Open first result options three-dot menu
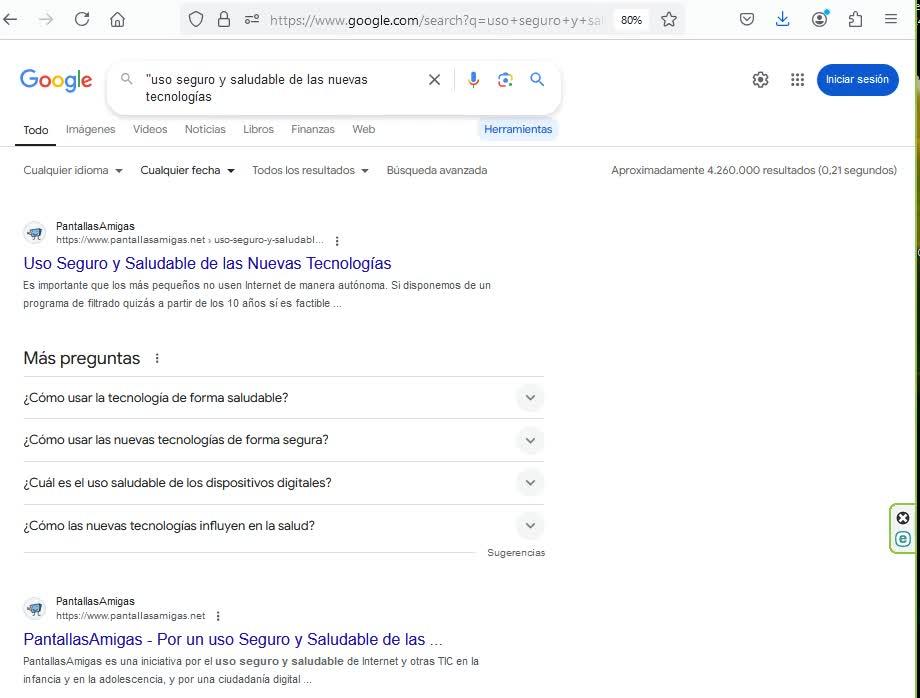This screenshot has height=698, width=920. click(x=337, y=240)
